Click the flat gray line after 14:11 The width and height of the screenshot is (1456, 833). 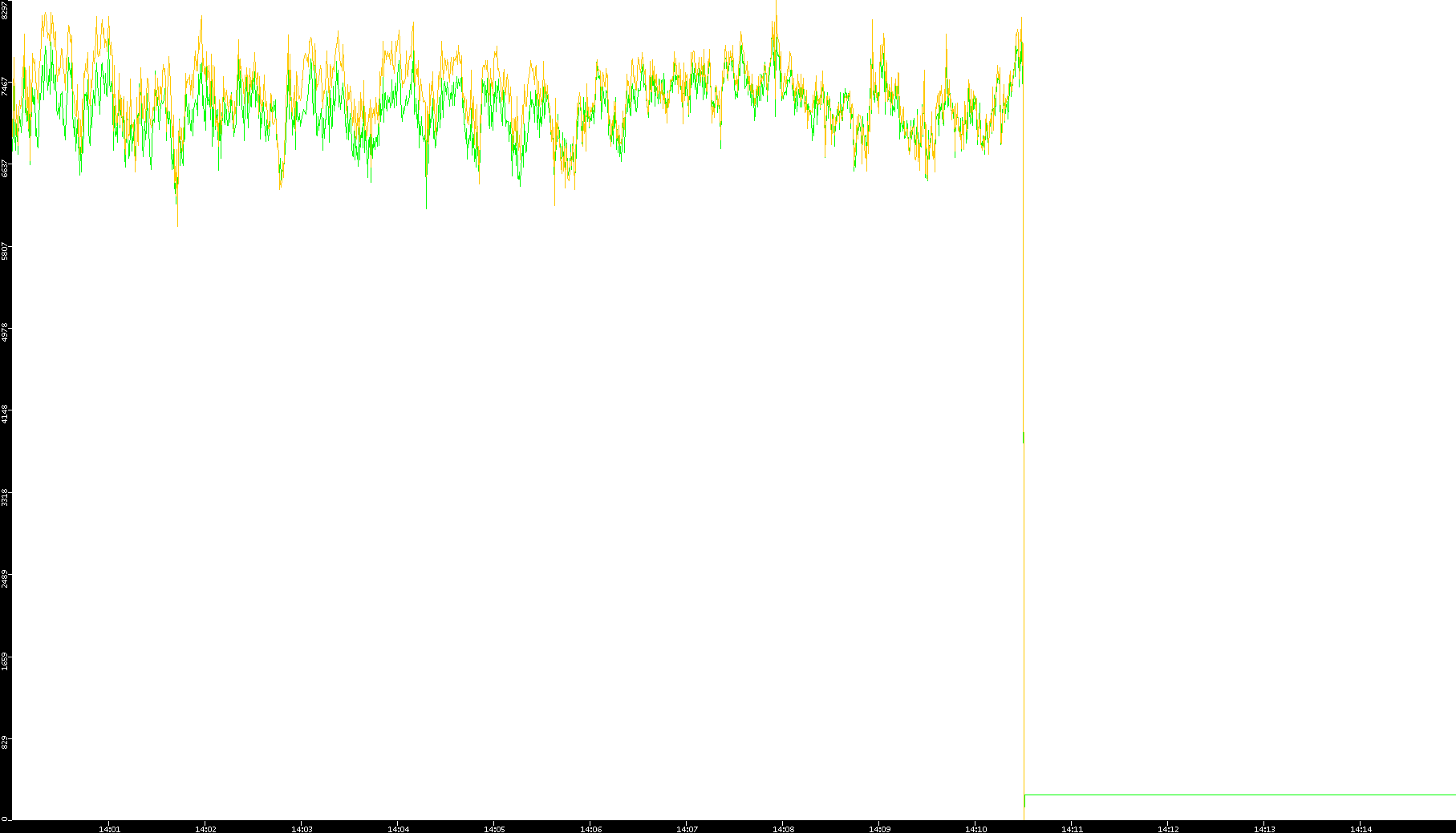1235,795
